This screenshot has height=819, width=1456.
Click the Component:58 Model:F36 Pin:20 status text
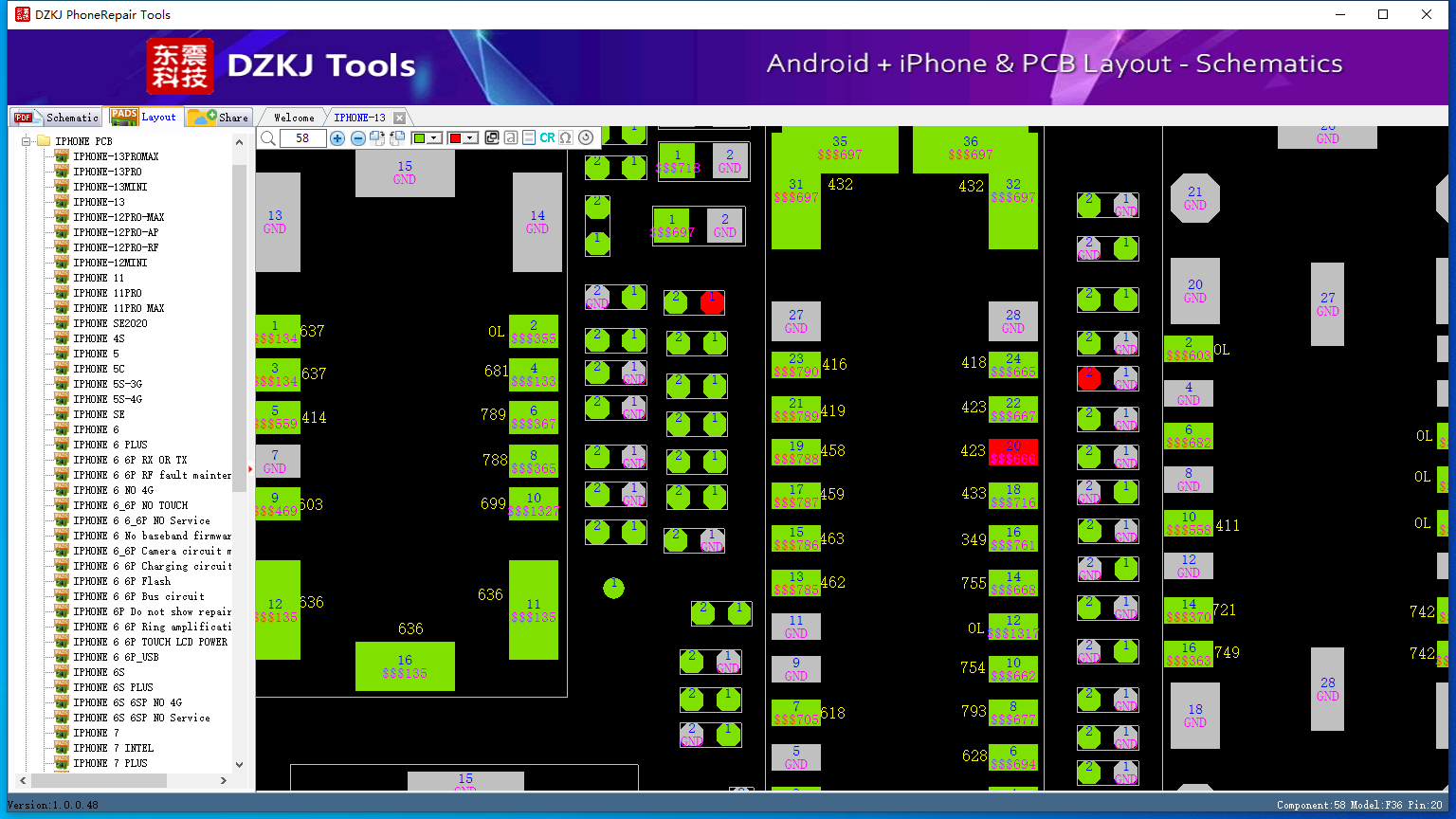point(1359,806)
